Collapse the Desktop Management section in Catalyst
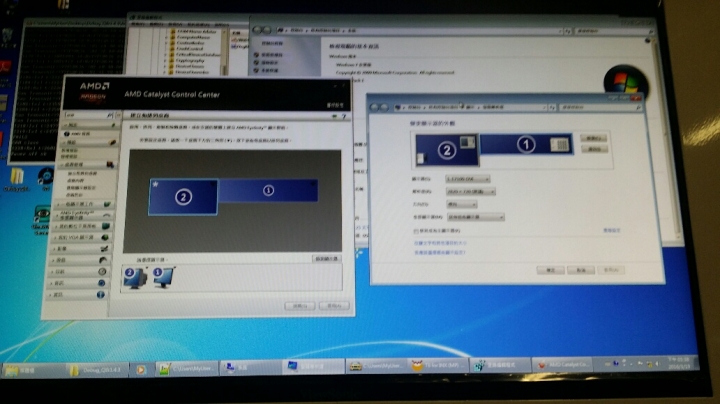The height and width of the screenshot is (404, 720). pos(86,164)
